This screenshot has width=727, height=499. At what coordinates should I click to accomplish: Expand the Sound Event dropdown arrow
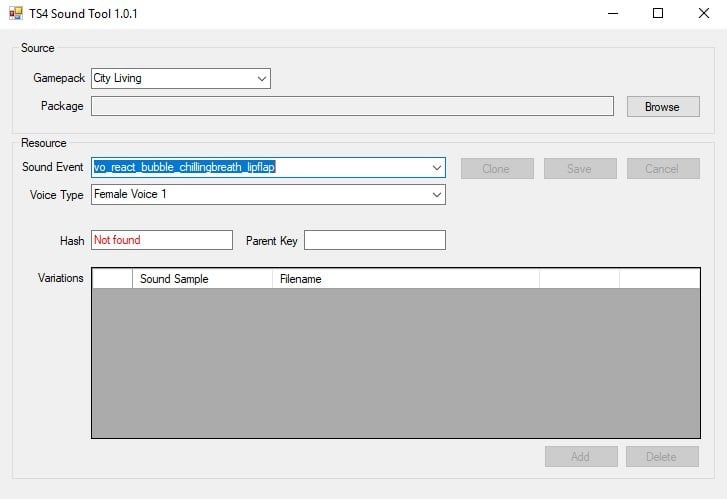(436, 167)
